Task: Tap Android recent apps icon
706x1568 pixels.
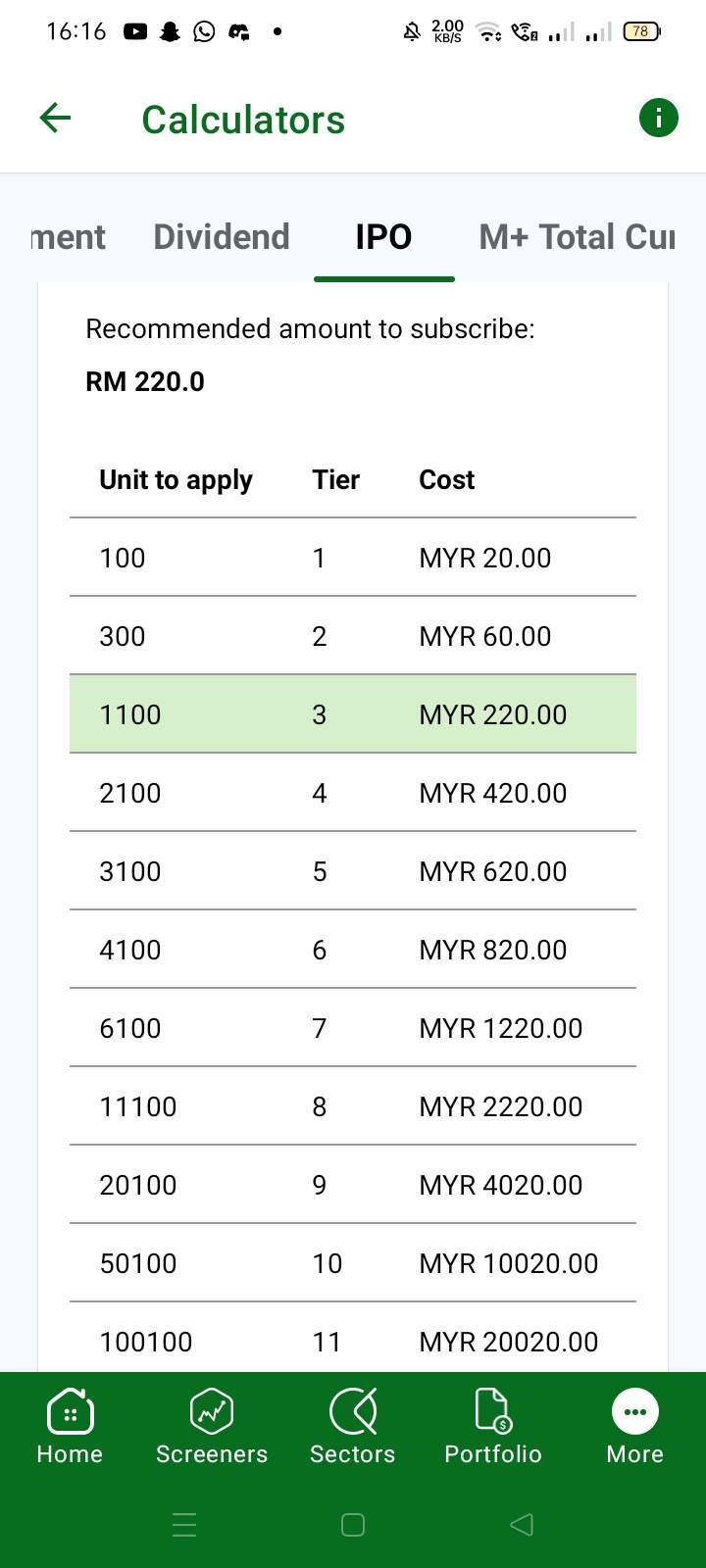Action: [x=184, y=1525]
